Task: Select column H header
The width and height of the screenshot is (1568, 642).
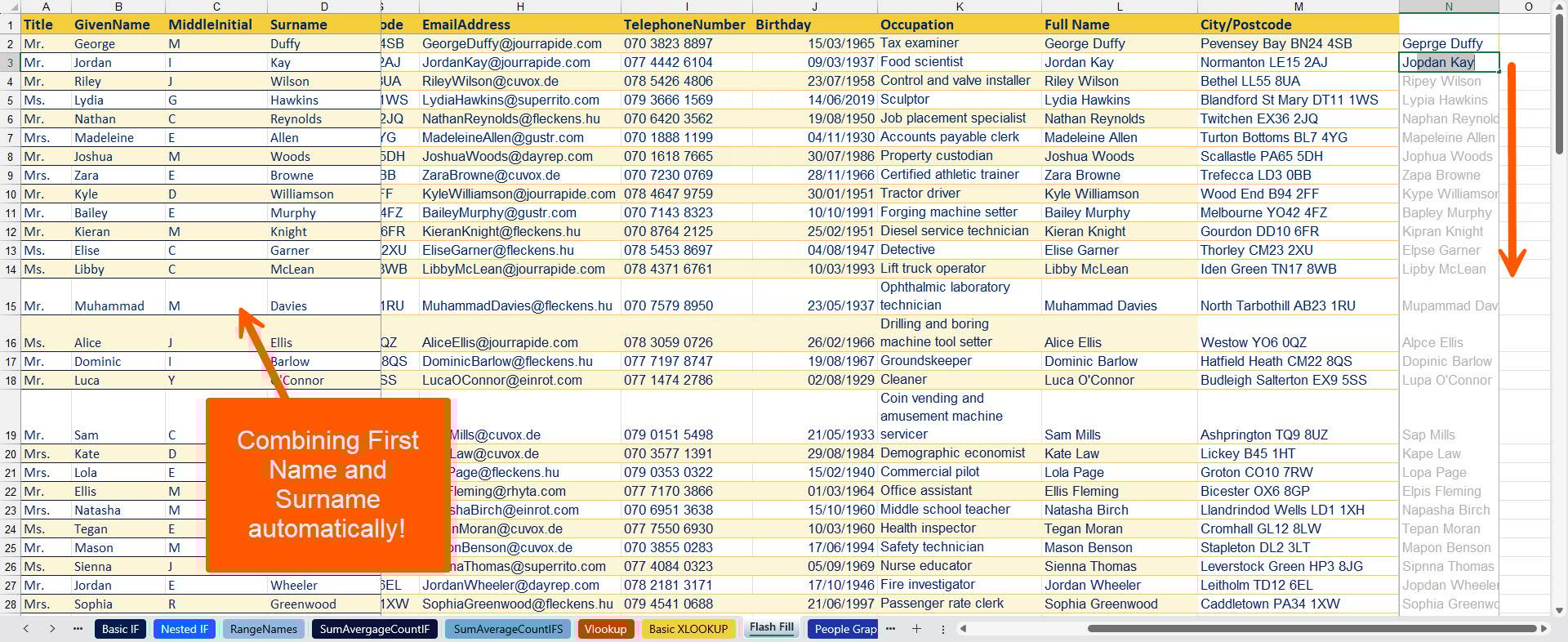Action: click(x=520, y=7)
